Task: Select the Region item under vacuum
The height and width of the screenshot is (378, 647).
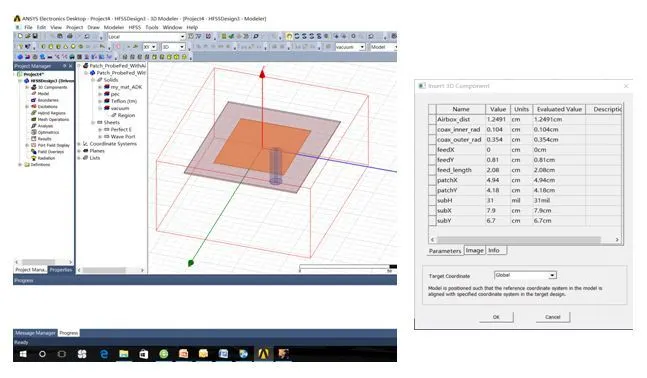Action: [x=126, y=115]
